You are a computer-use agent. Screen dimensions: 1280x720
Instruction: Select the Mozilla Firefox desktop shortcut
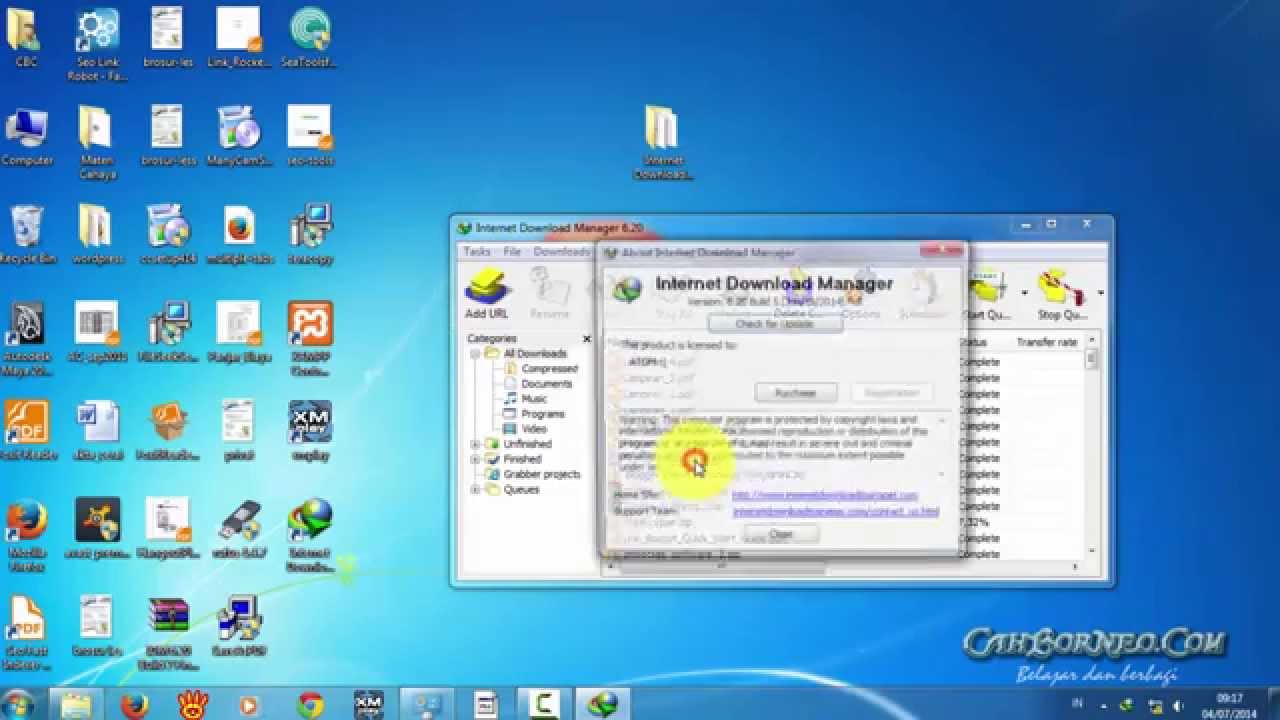pos(27,536)
